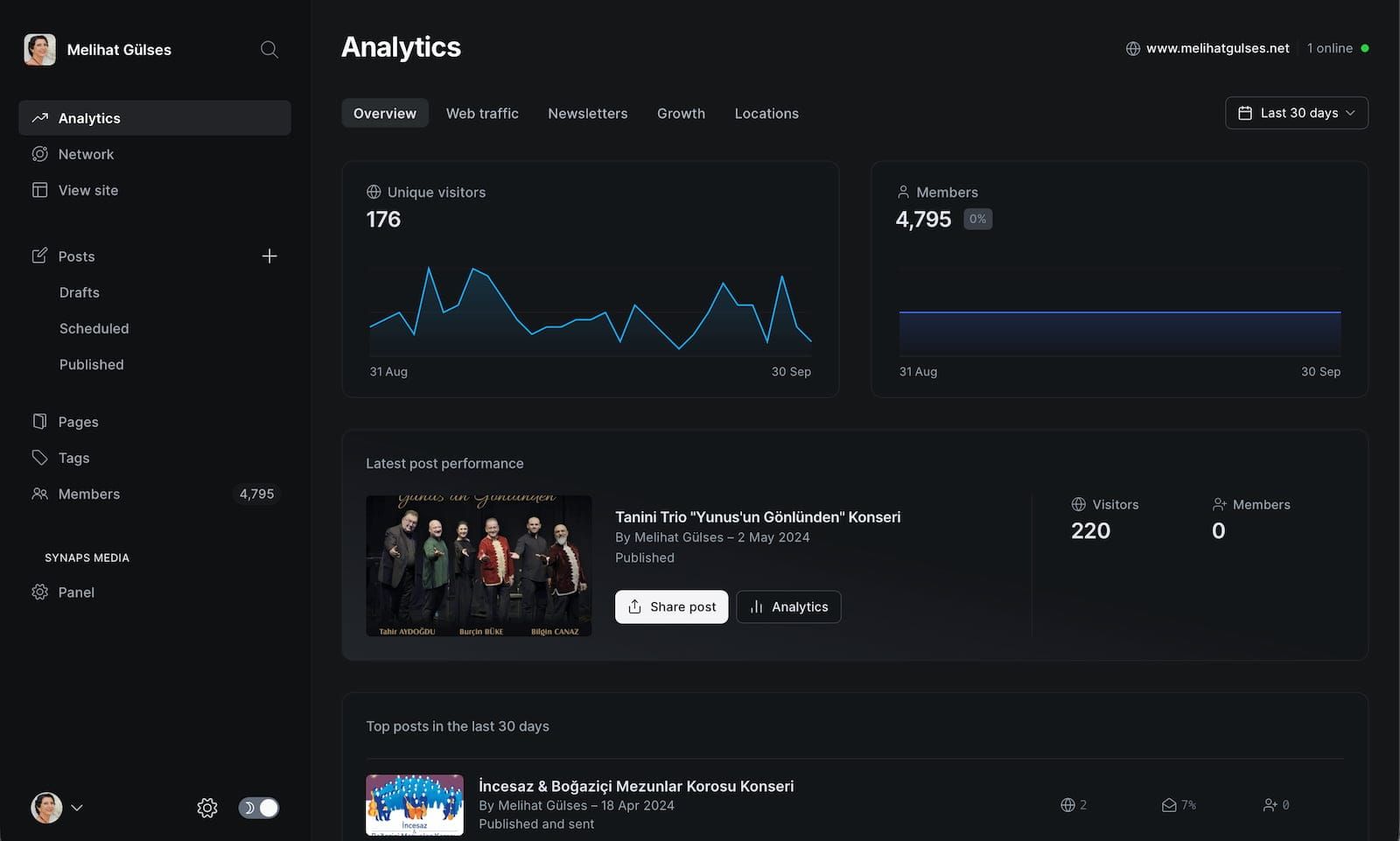
Task: Open the Last 30 days date range dropdown
Action: pos(1296,113)
